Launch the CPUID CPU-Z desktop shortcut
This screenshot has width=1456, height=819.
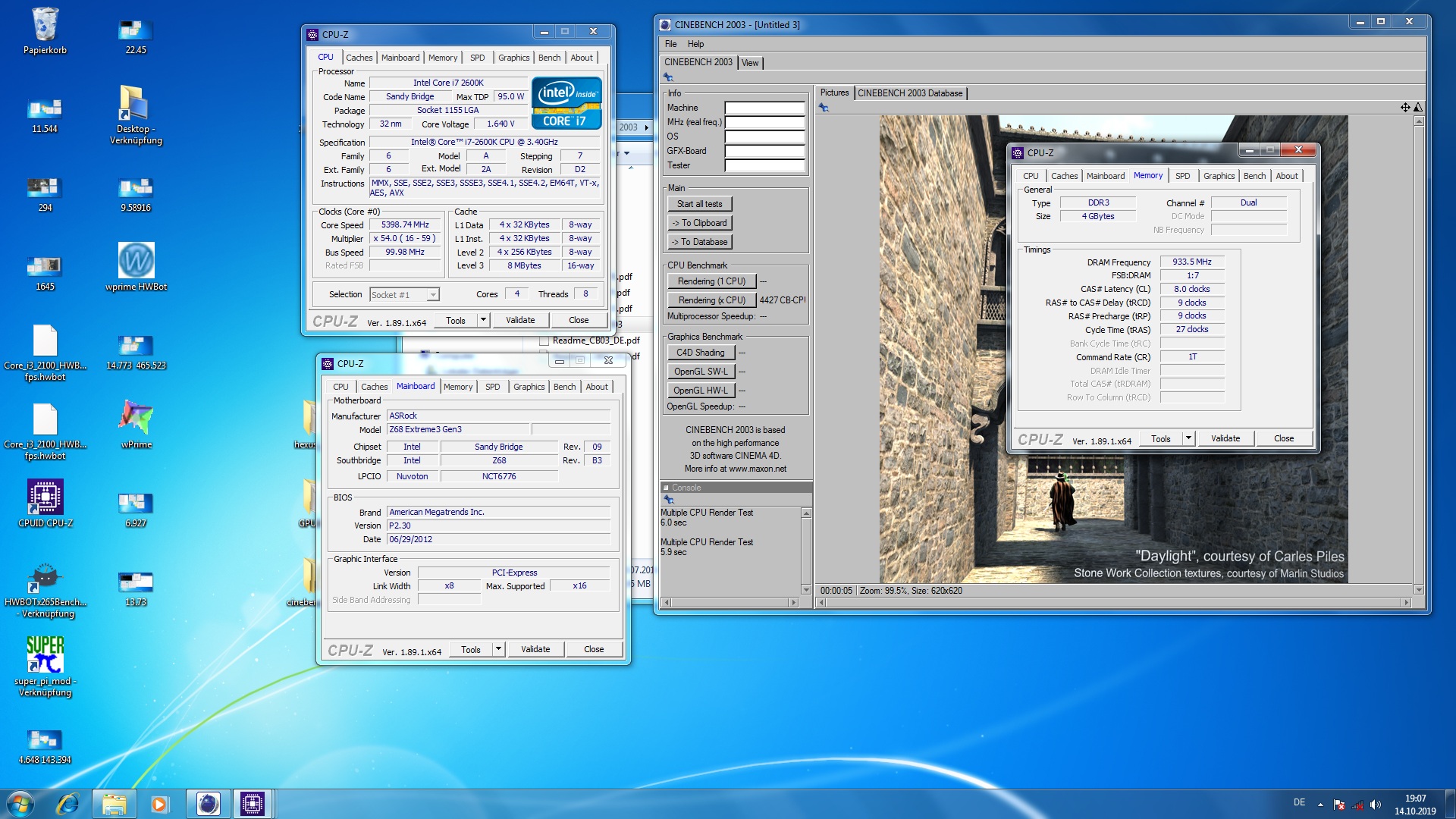tap(45, 503)
